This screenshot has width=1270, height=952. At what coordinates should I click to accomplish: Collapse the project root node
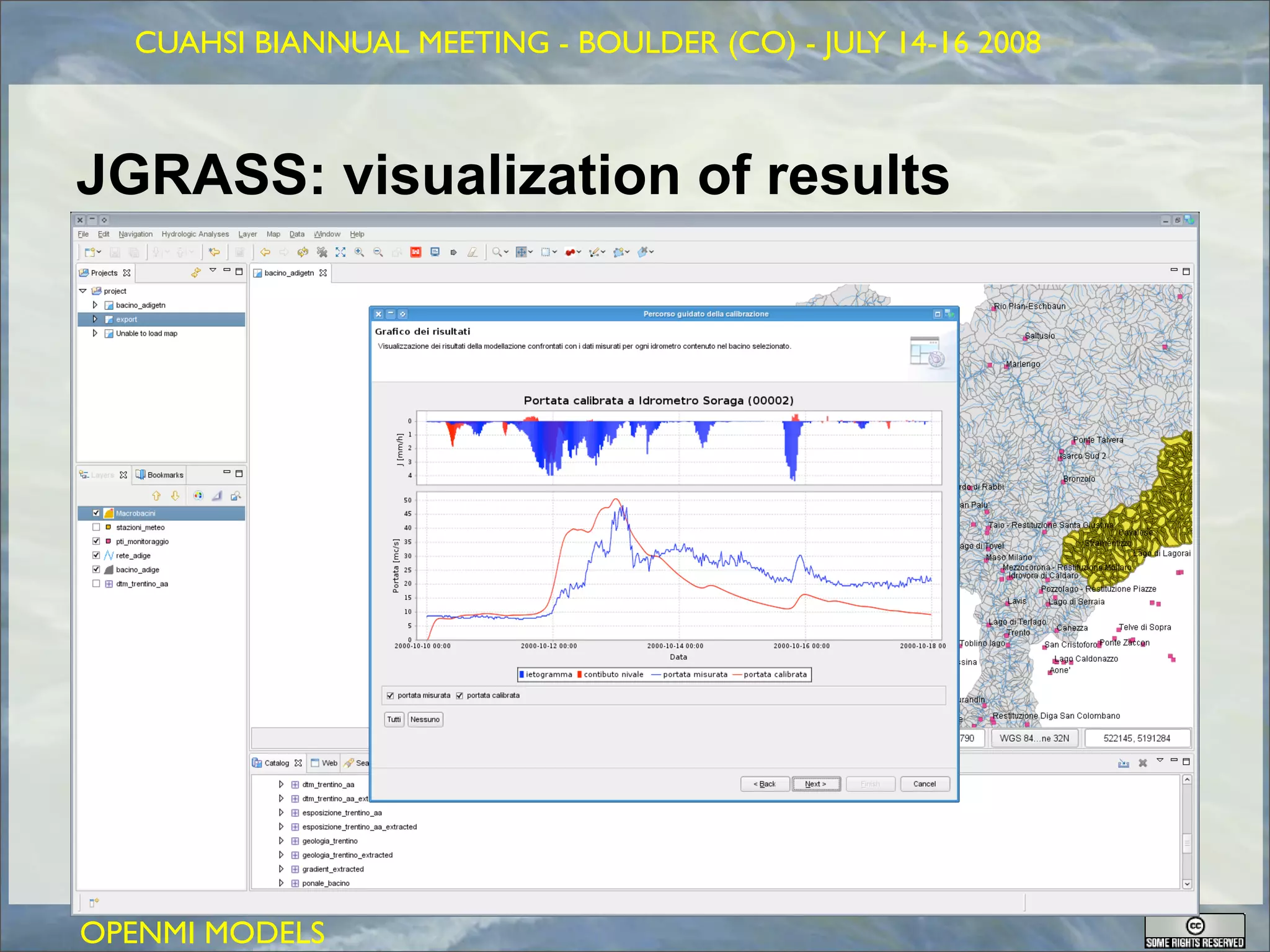(x=82, y=291)
